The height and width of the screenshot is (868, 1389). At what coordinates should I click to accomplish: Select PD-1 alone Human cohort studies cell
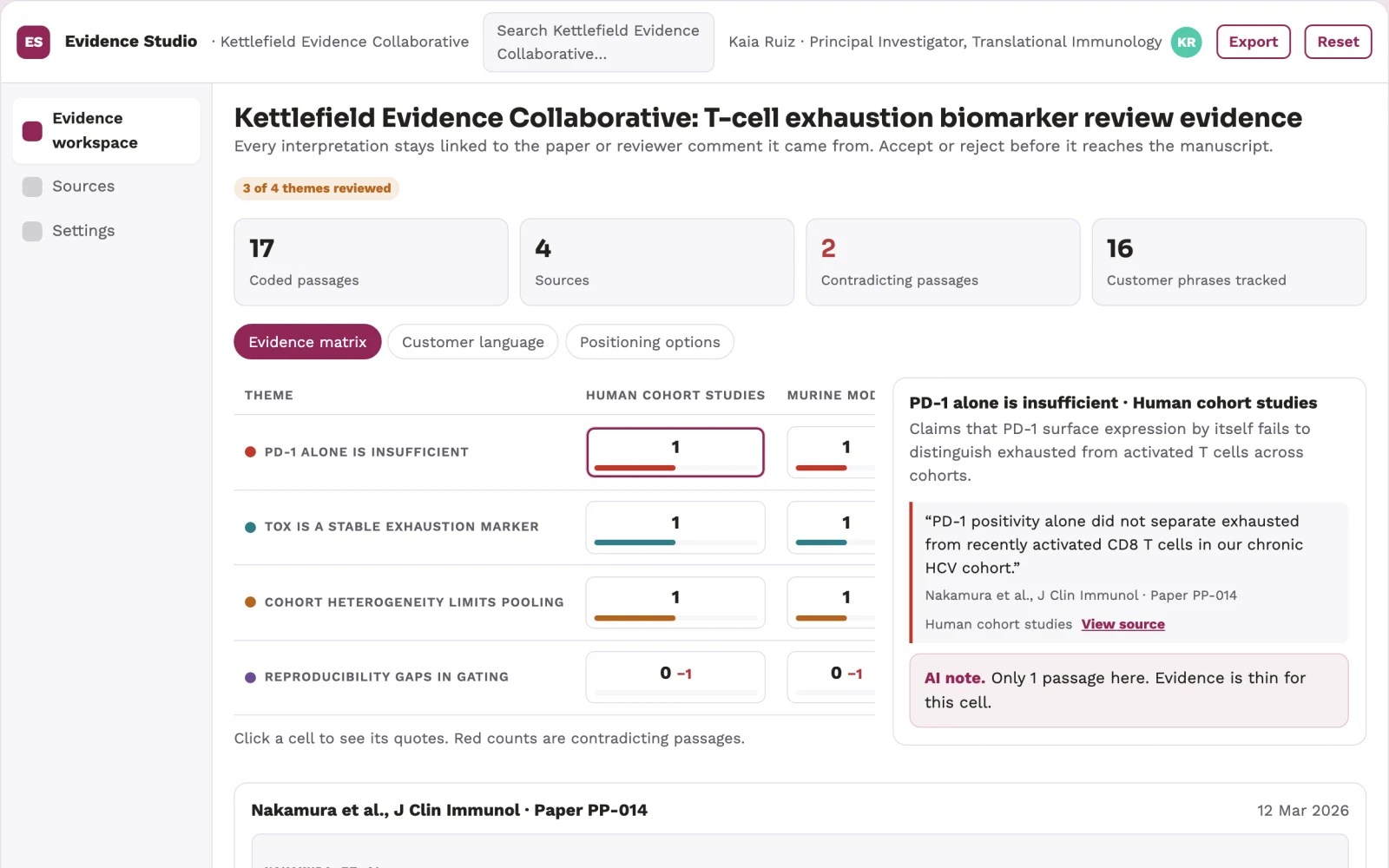pyautogui.click(x=675, y=452)
